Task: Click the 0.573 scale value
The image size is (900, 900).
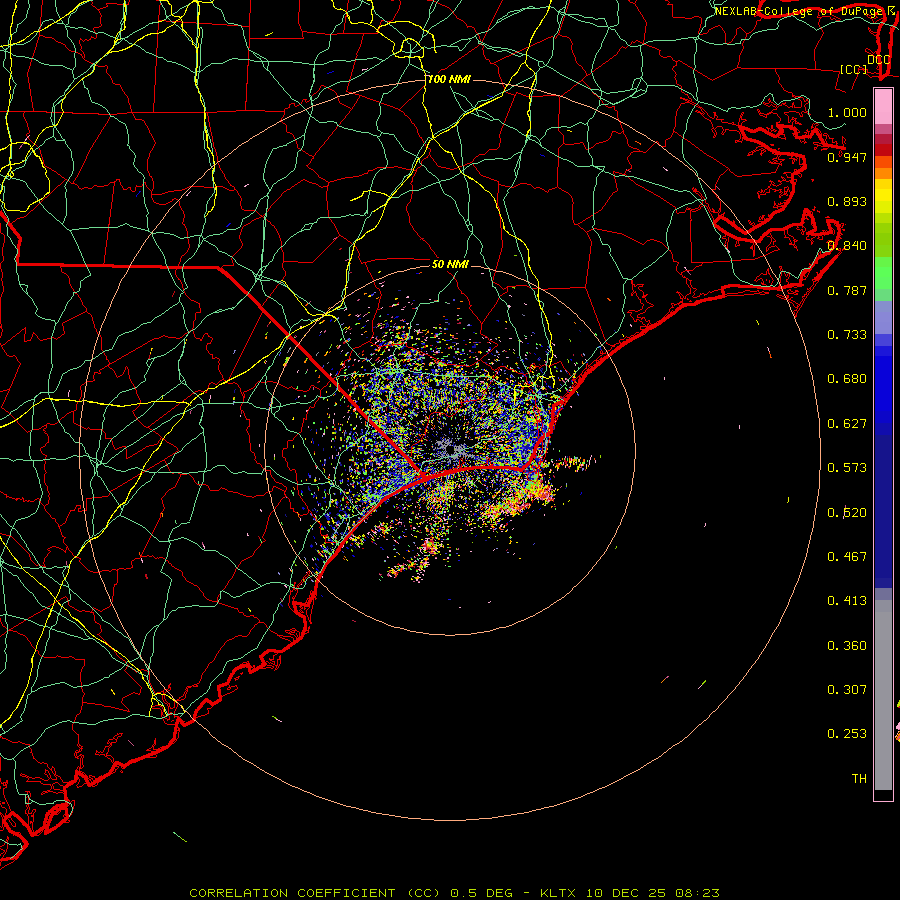Action: click(x=847, y=468)
